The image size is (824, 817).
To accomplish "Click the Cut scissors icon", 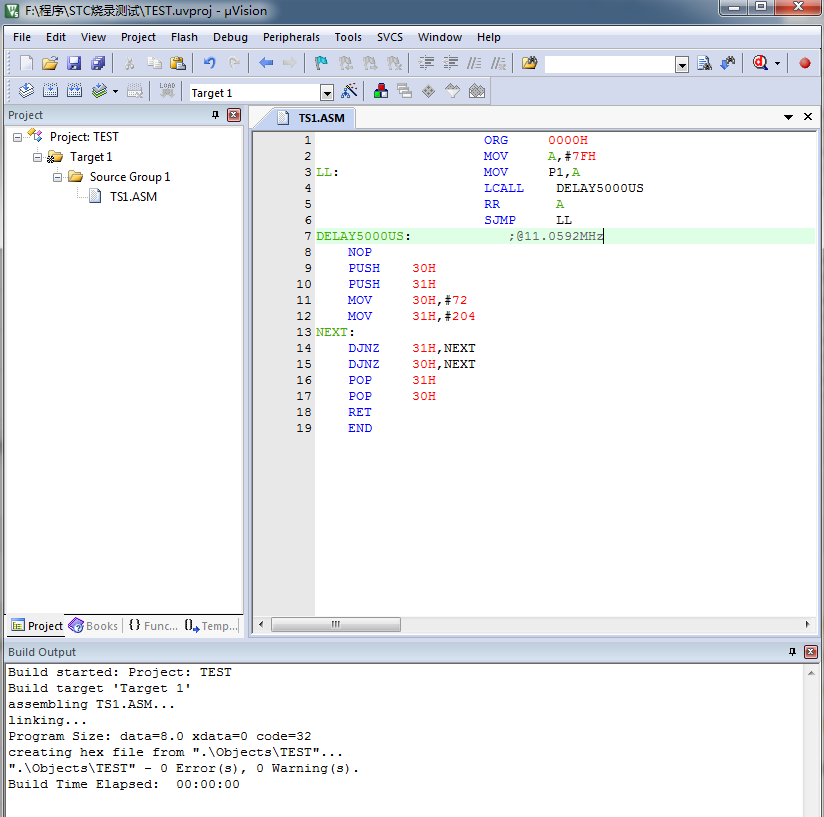I will (x=129, y=64).
